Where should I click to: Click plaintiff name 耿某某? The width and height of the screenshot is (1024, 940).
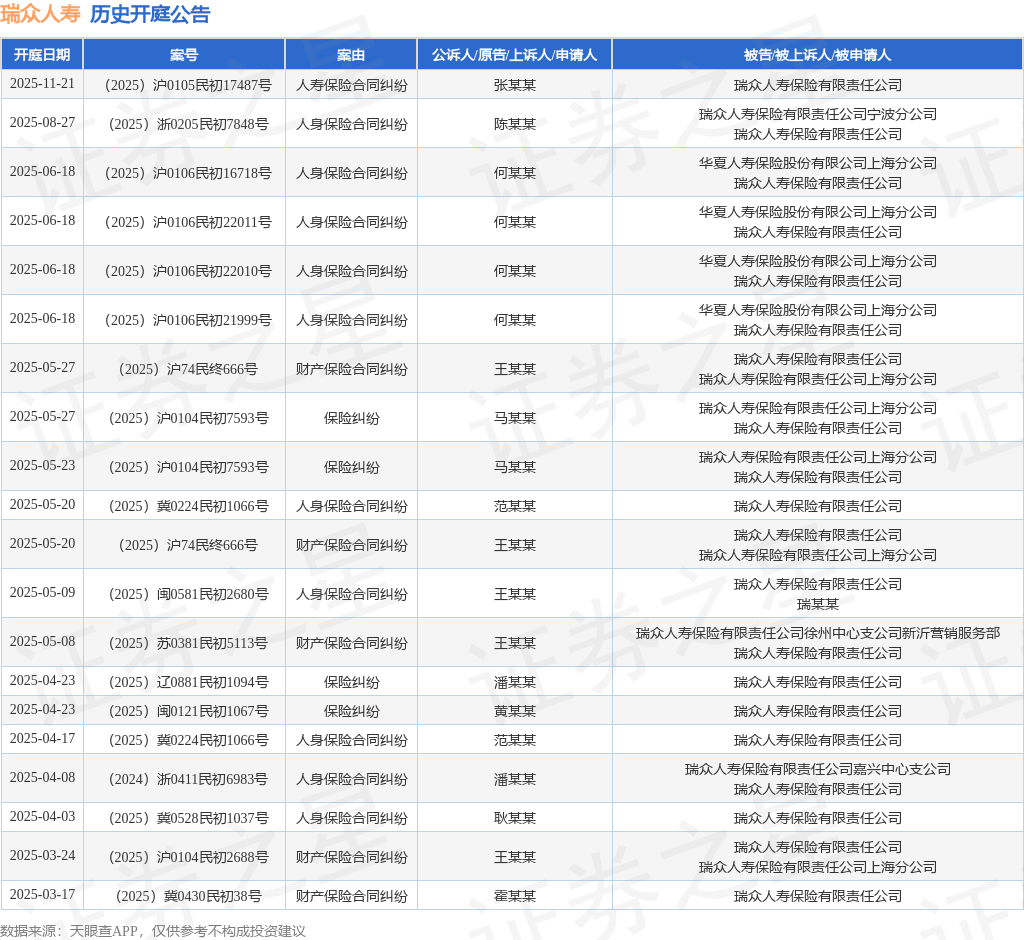(515, 818)
